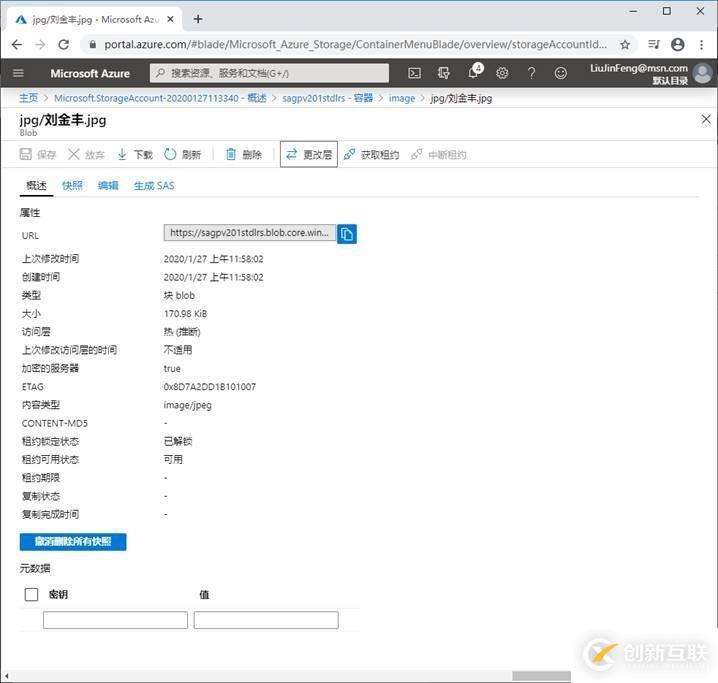This screenshot has height=683, width=718.
Task: Open the Azure portal hamburger menu
Action: click(x=18, y=73)
